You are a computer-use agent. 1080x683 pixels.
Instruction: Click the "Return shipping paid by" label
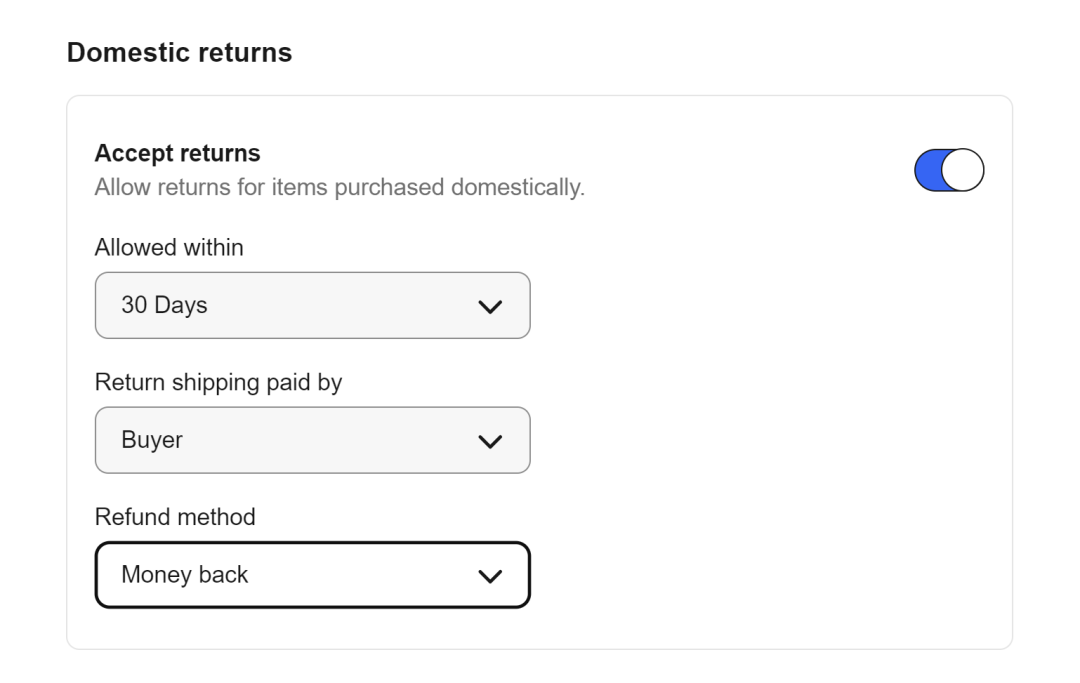click(218, 382)
